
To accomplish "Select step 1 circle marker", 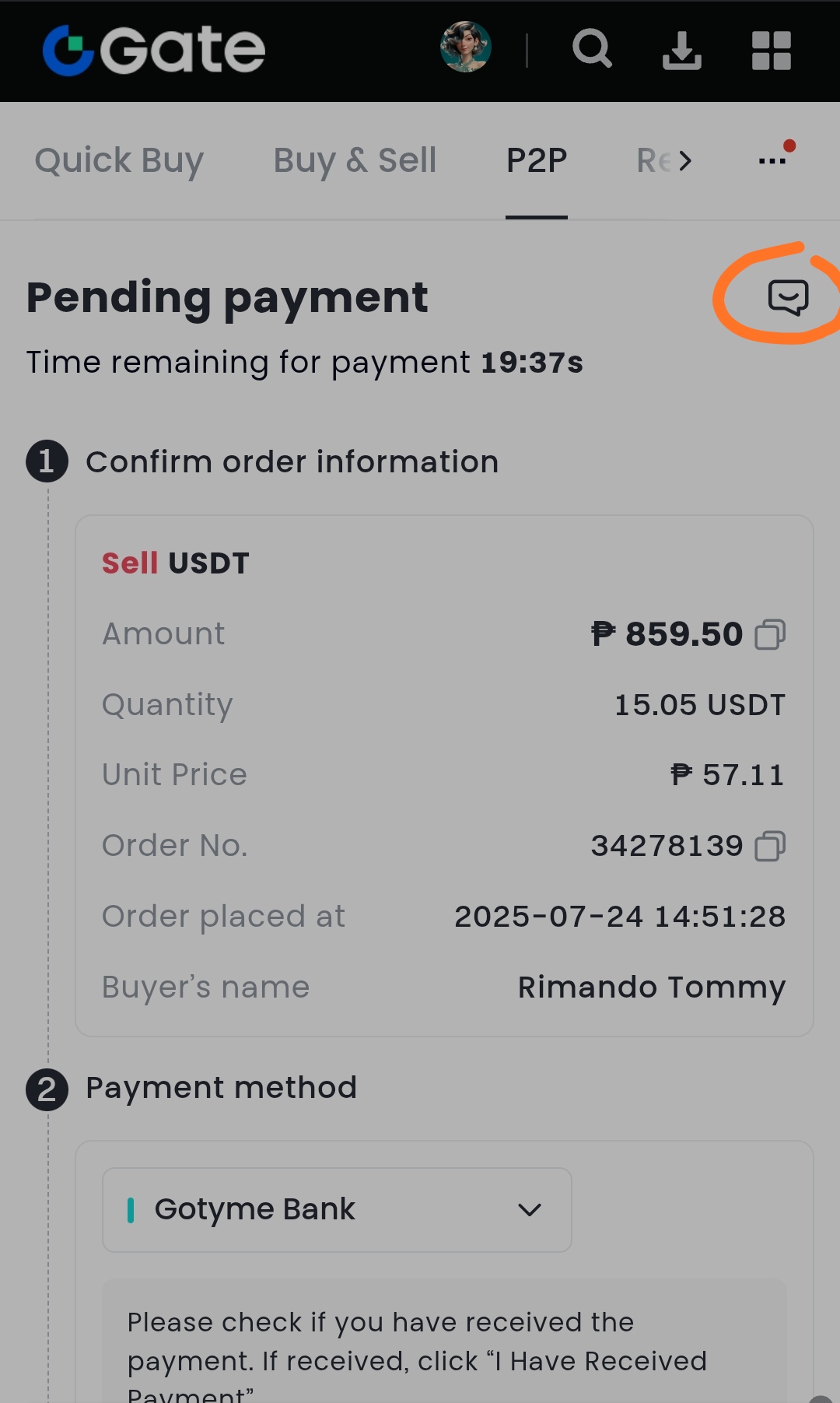I will click(47, 461).
